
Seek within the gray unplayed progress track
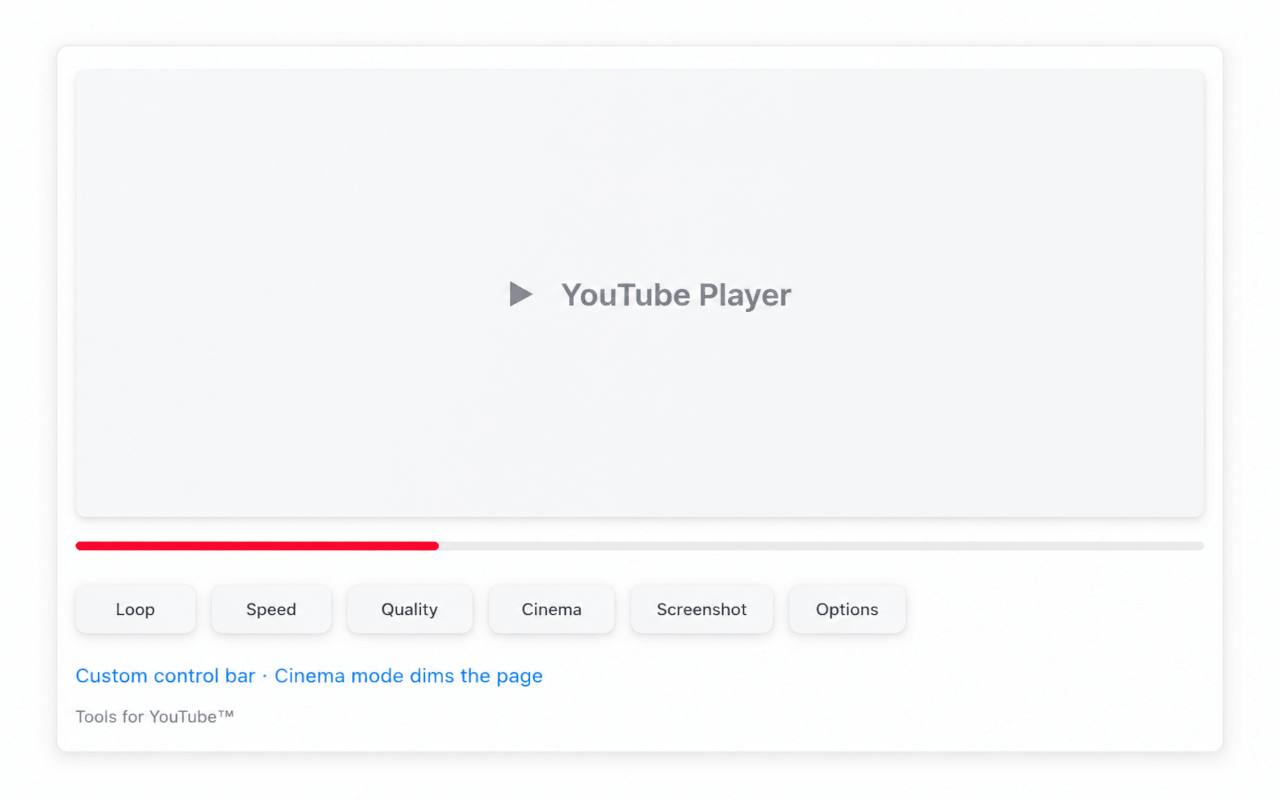[821, 546]
